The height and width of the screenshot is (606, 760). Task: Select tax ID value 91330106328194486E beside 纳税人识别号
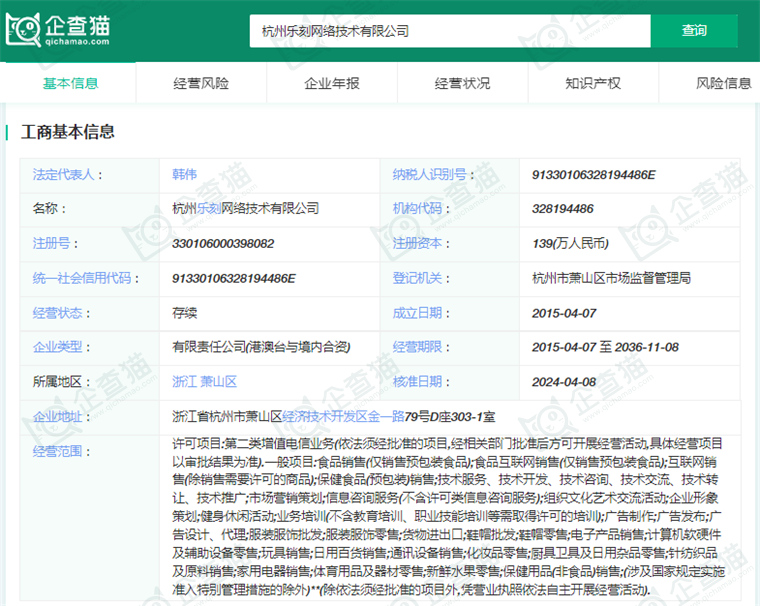click(594, 175)
